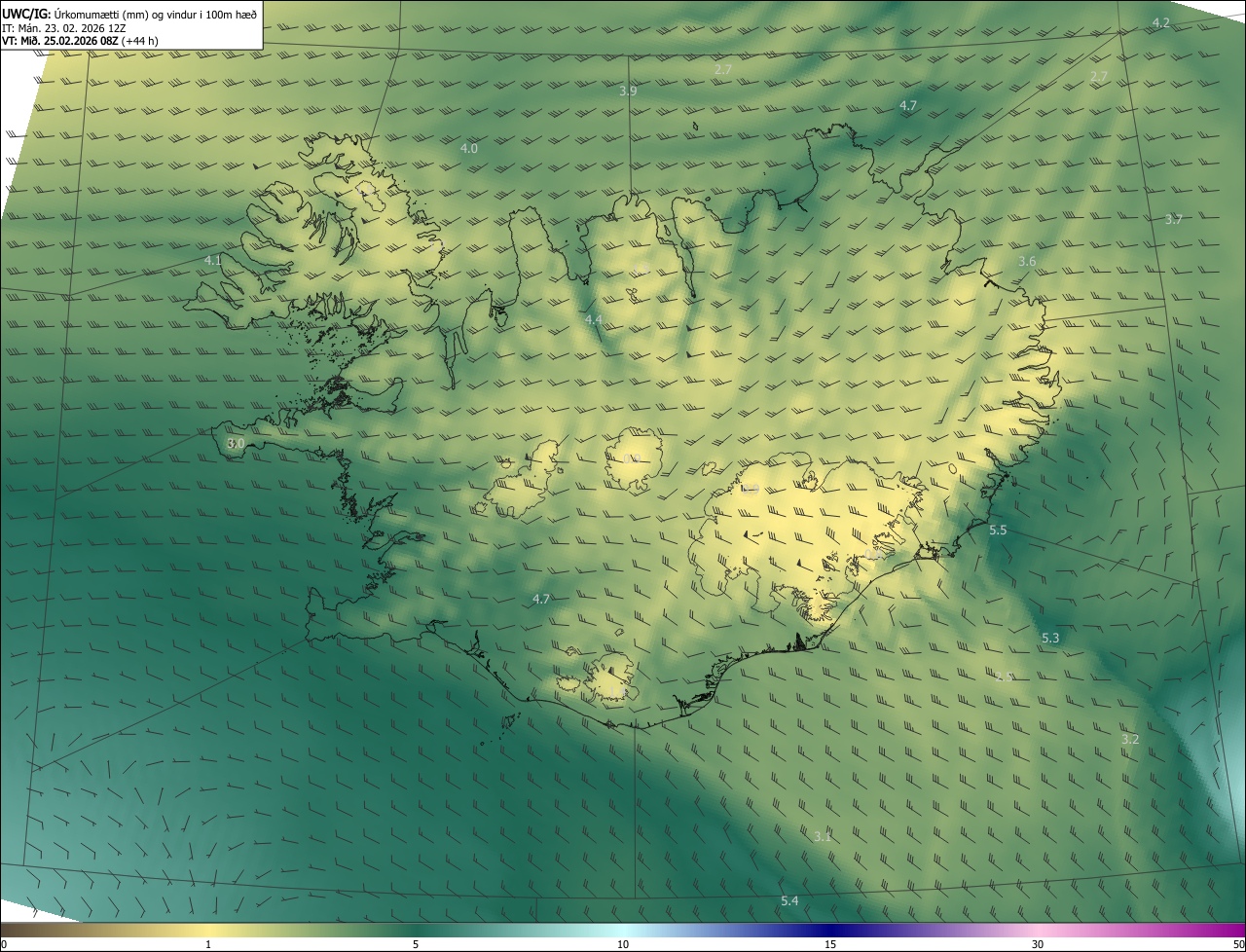
Task: Click the colour scale tick label 30
Action: point(1038,944)
